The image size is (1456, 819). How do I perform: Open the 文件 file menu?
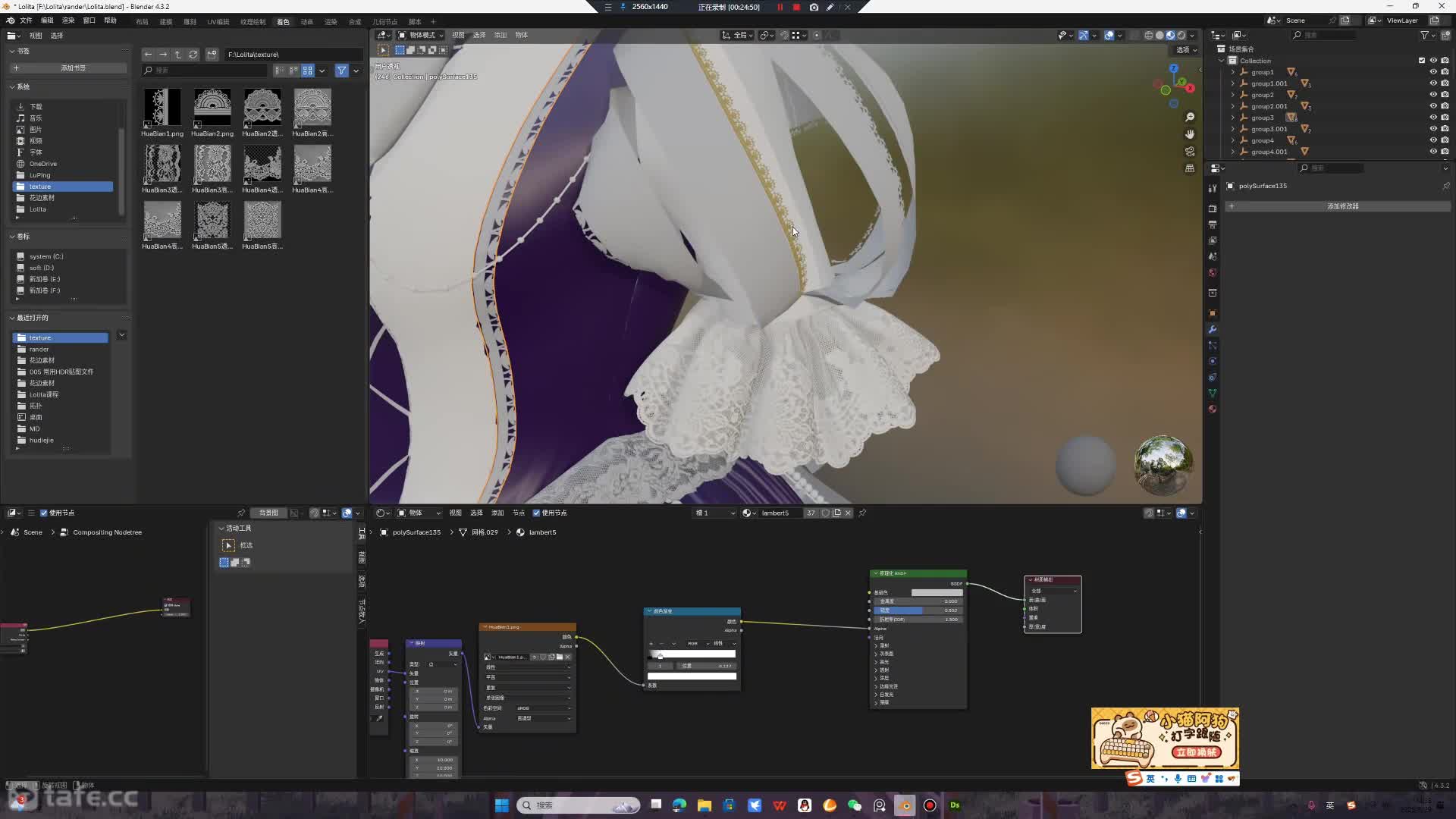point(26,20)
